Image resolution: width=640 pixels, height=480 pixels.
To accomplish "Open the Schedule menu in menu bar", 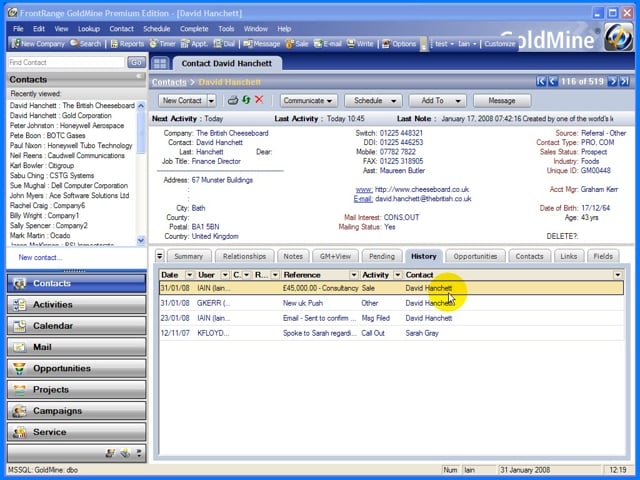I will click(x=156, y=29).
